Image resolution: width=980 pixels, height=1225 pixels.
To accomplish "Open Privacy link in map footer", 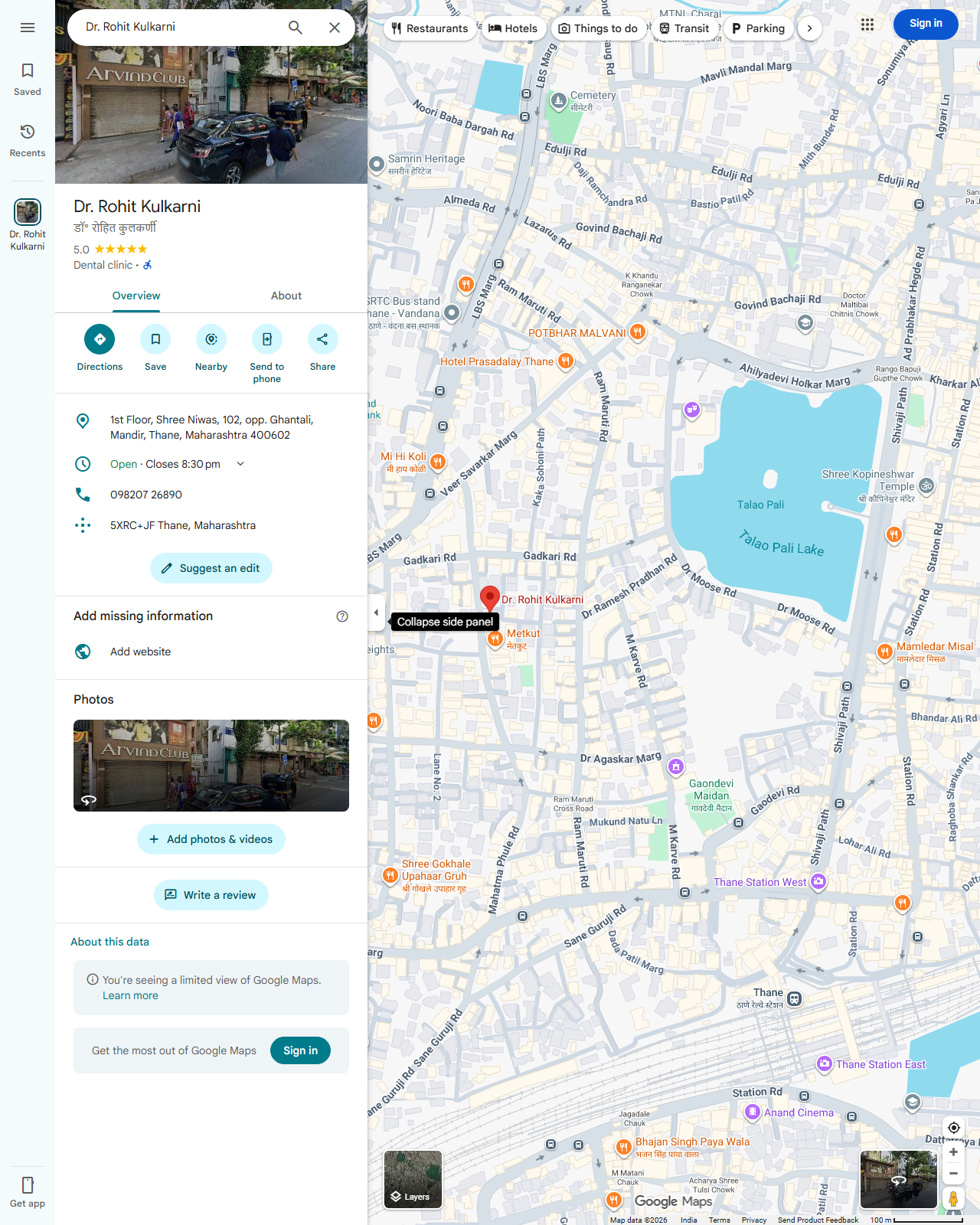I will click(754, 1220).
